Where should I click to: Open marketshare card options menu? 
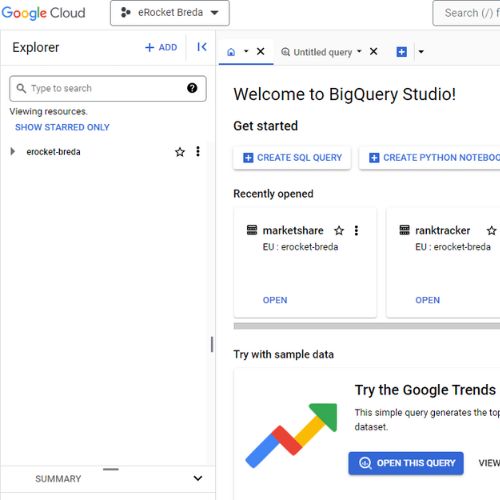[356, 230]
